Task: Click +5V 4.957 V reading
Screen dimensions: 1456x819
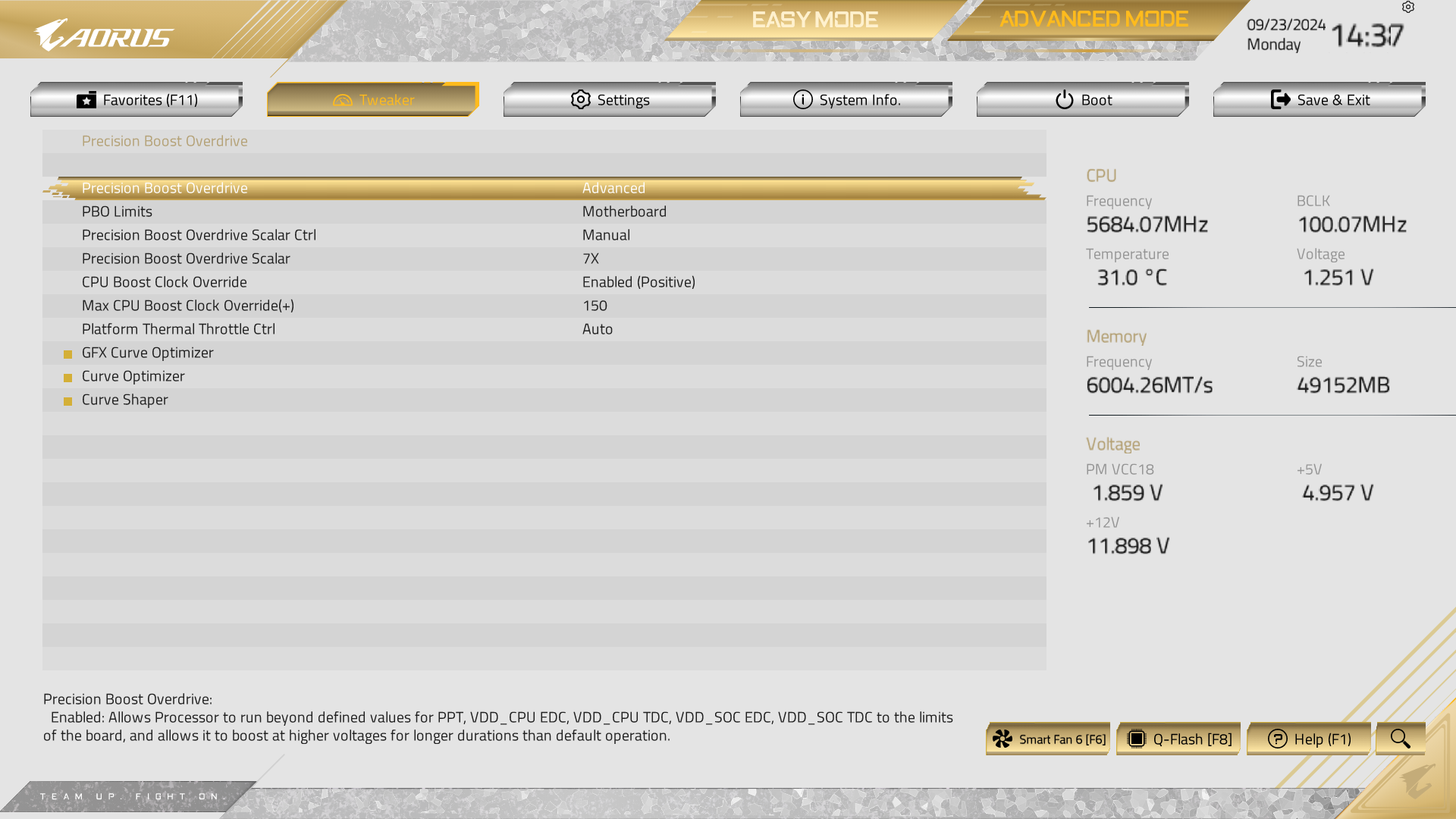Action: (x=1338, y=493)
